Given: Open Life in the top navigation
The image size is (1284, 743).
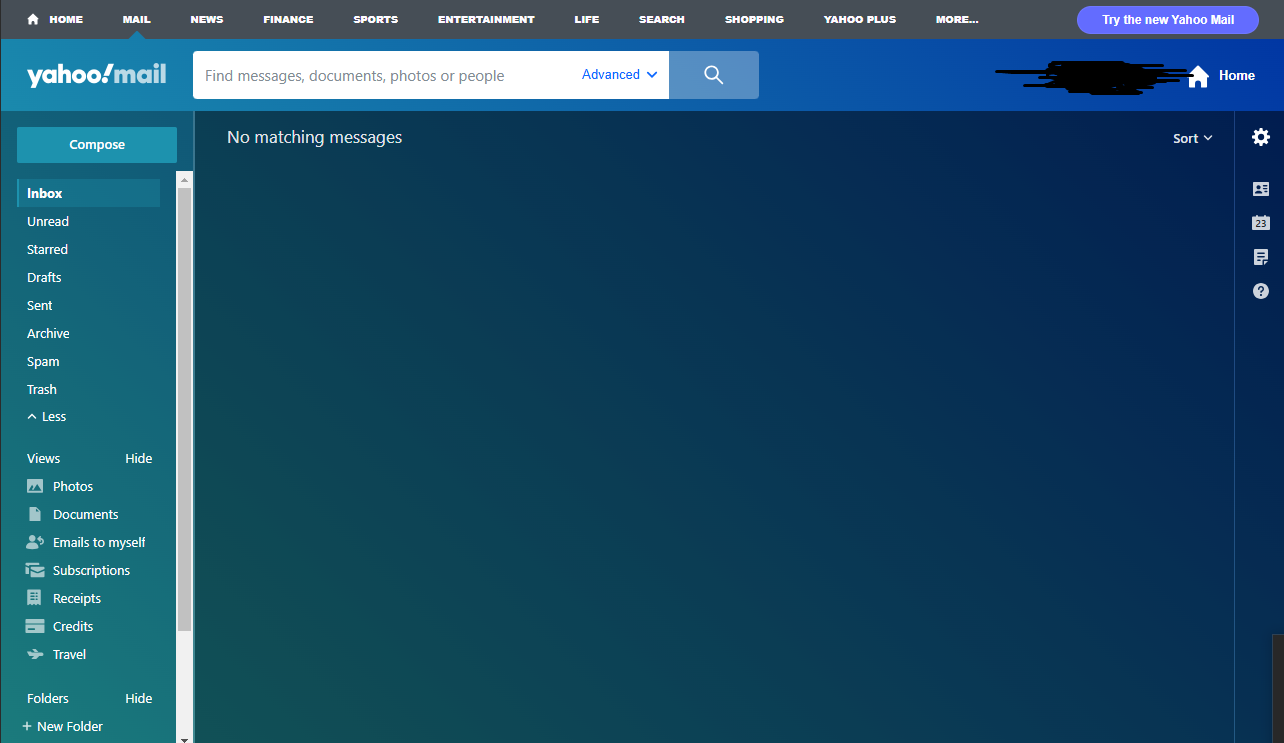Looking at the screenshot, I should [587, 19].
